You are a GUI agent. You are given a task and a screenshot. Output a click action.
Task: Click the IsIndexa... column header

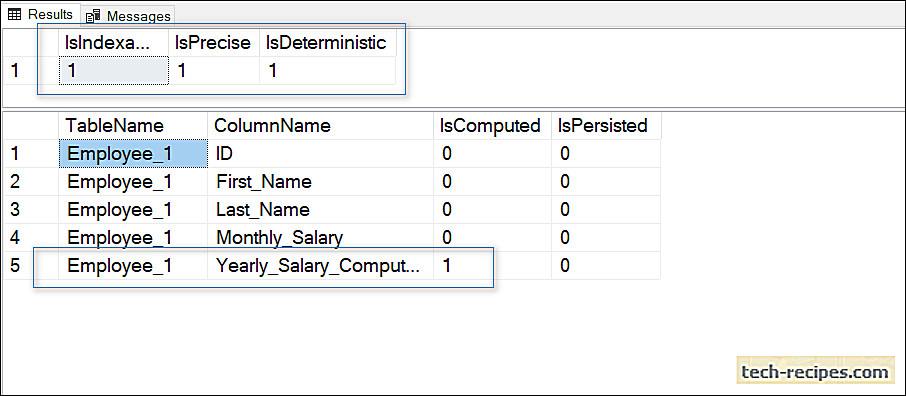(114, 43)
